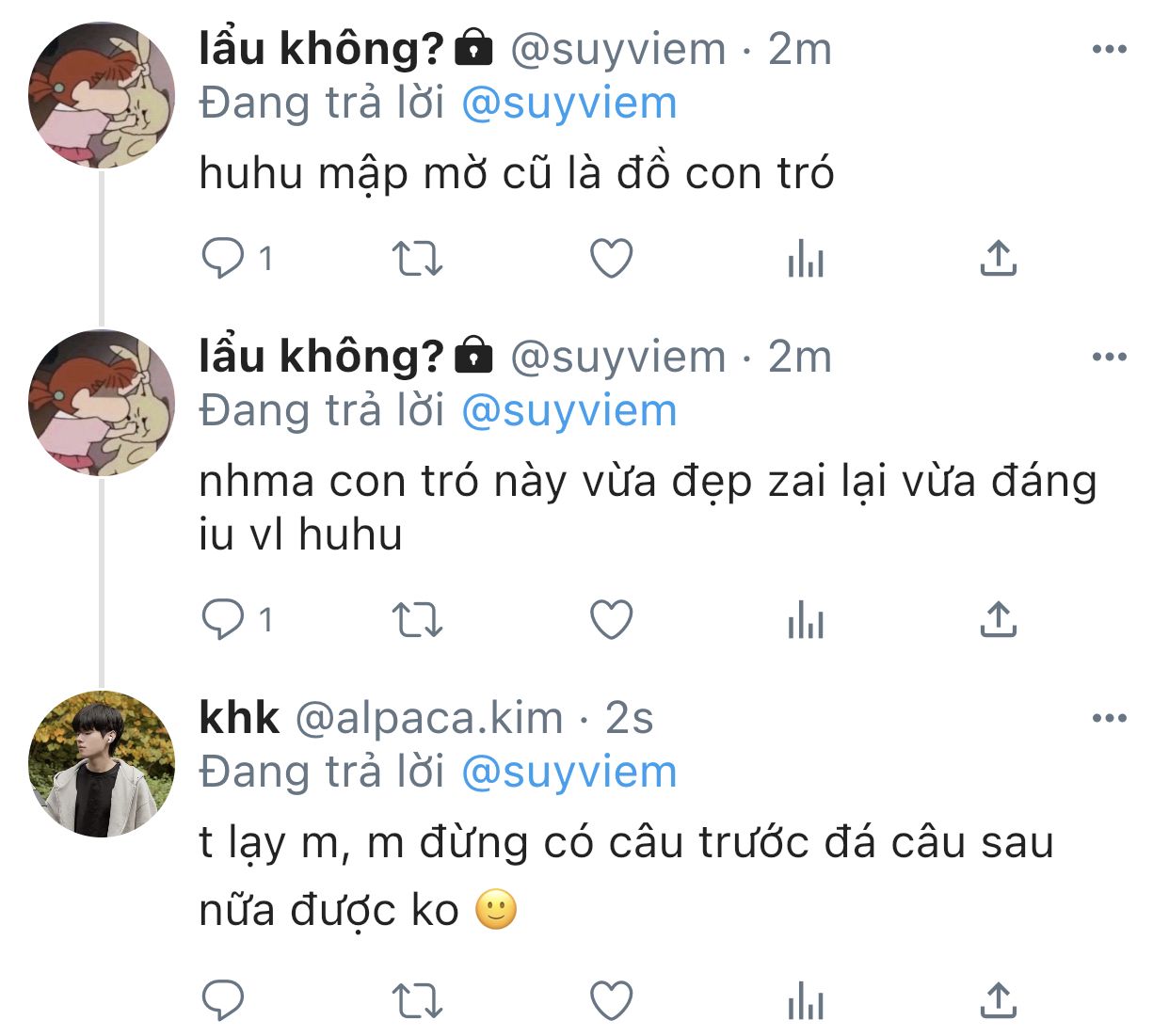Image resolution: width=1169 pixels, height=1036 pixels.
Task: Reply to the 'nhma con tró này' tweet
Action: (224, 620)
